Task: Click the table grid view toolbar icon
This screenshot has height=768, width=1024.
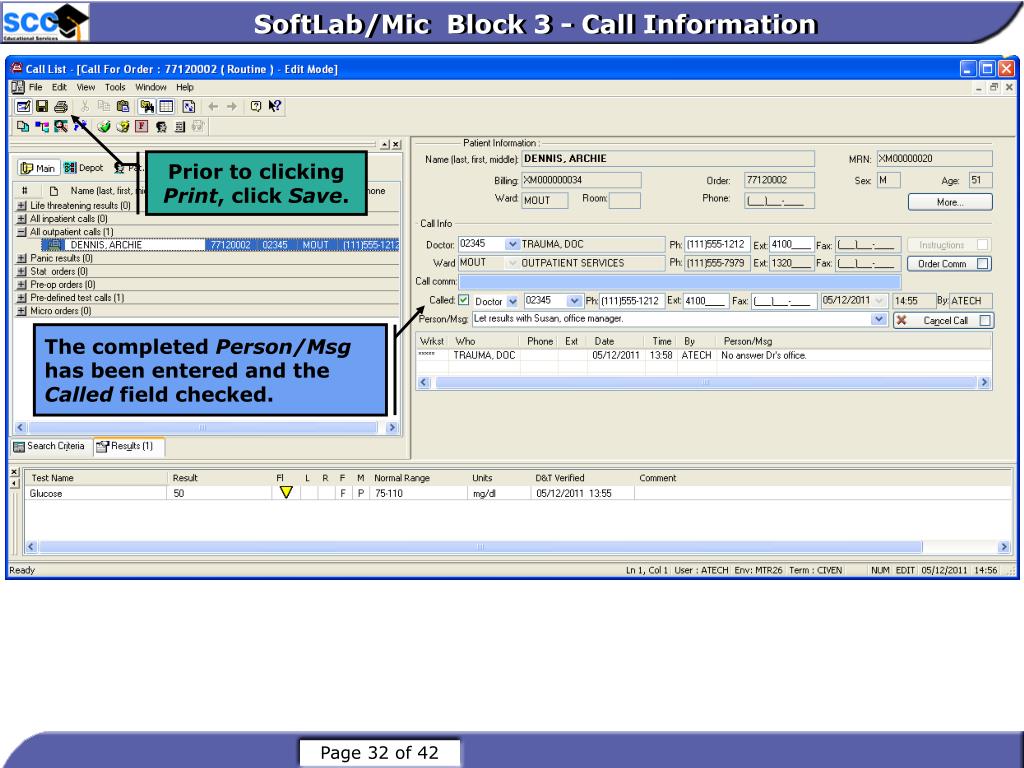Action: 167,106
